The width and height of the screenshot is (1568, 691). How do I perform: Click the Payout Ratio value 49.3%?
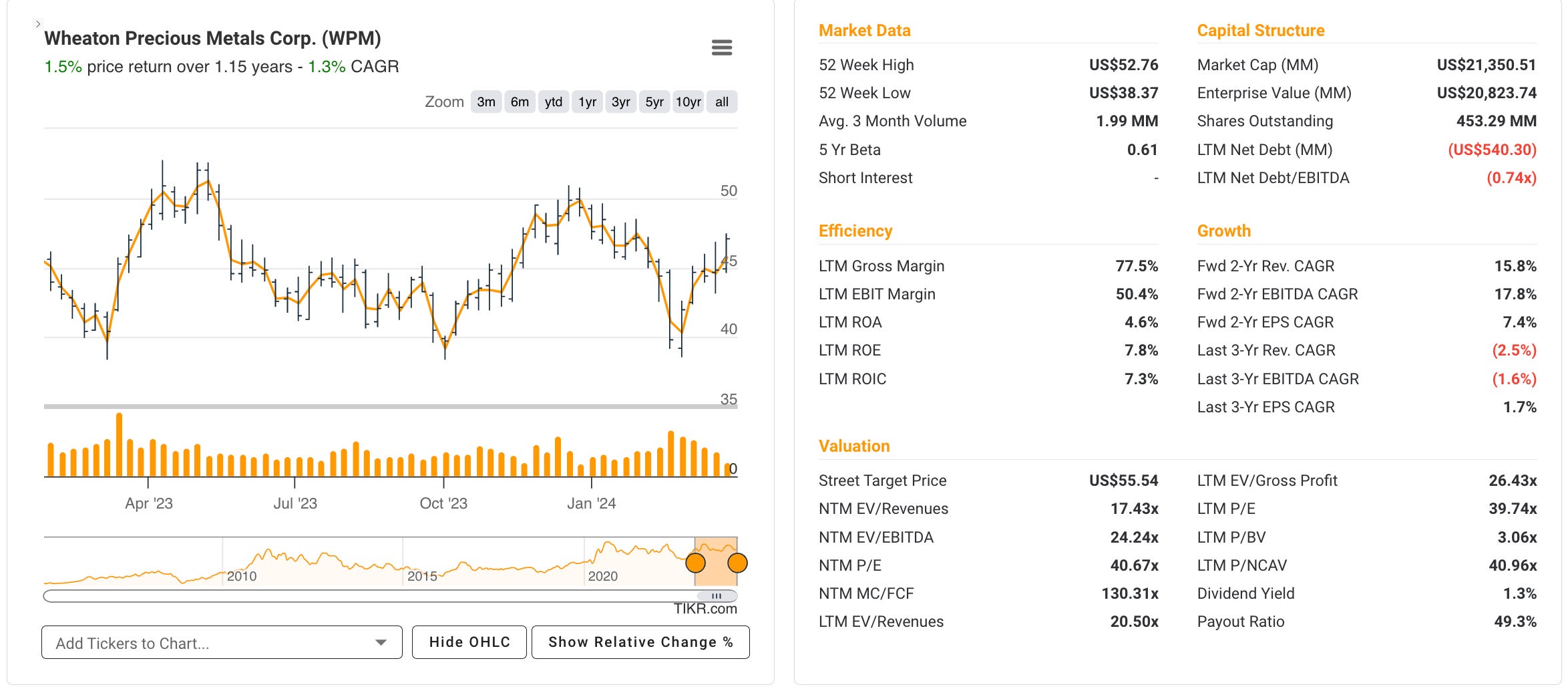(1515, 621)
